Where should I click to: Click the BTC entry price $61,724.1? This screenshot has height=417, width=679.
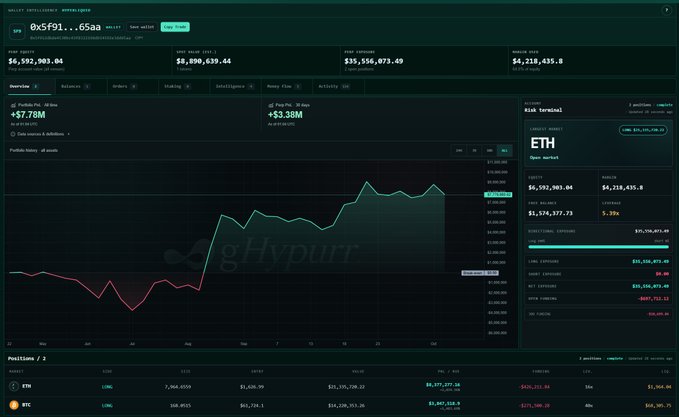pyautogui.click(x=252, y=406)
